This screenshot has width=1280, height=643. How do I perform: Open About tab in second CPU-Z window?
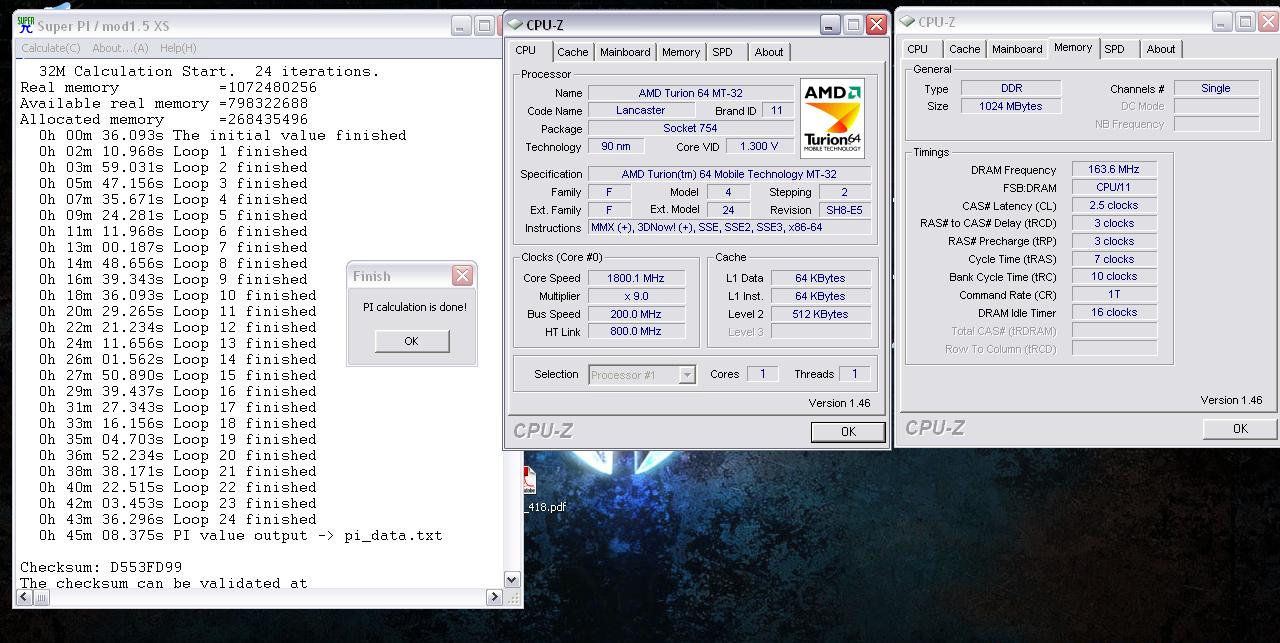tap(1161, 49)
